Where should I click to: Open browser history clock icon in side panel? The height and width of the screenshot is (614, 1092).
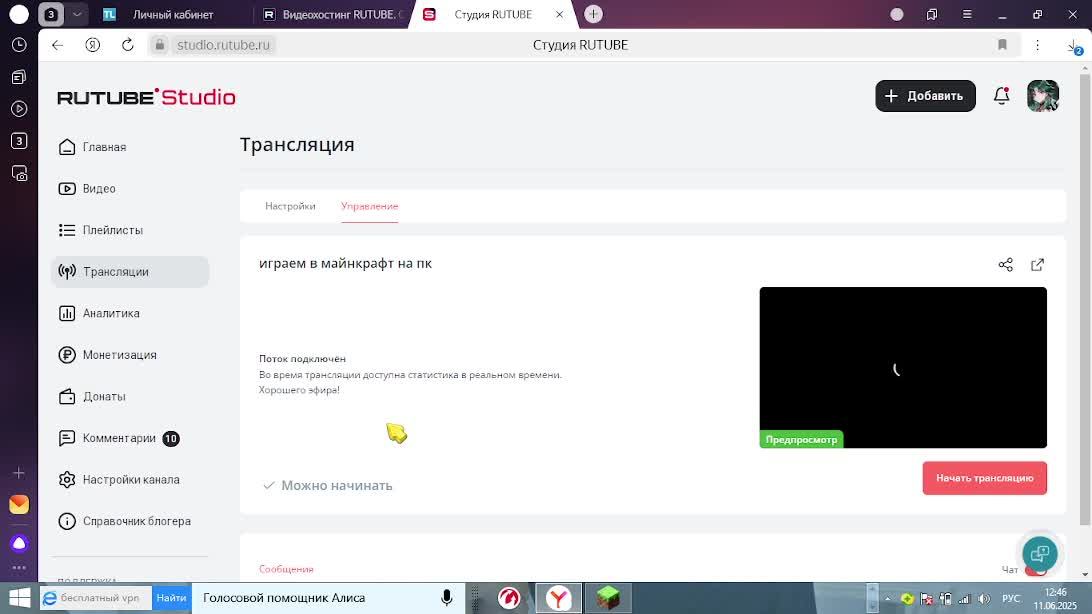coord(19,45)
